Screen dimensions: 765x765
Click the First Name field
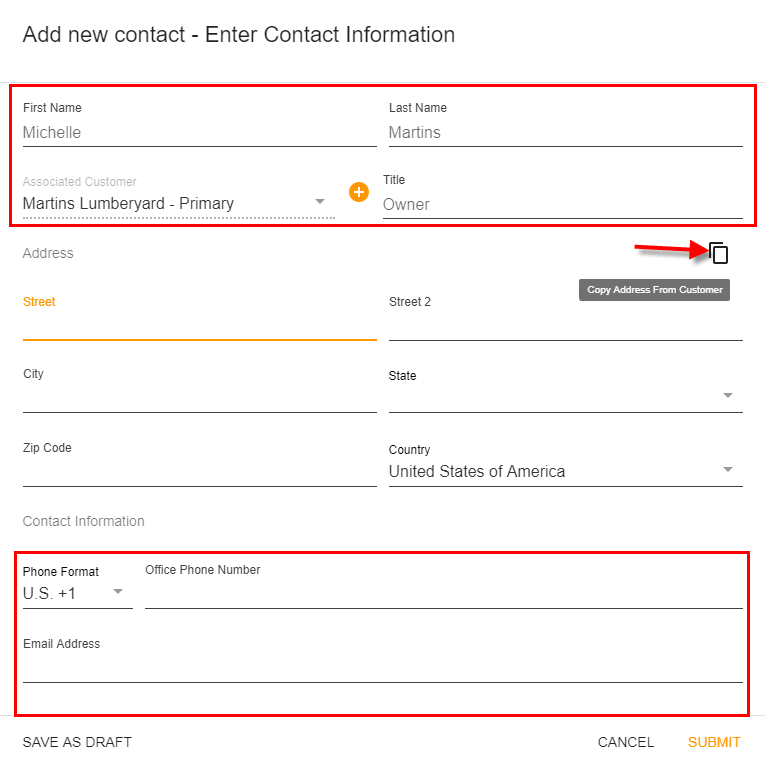[x=199, y=132]
